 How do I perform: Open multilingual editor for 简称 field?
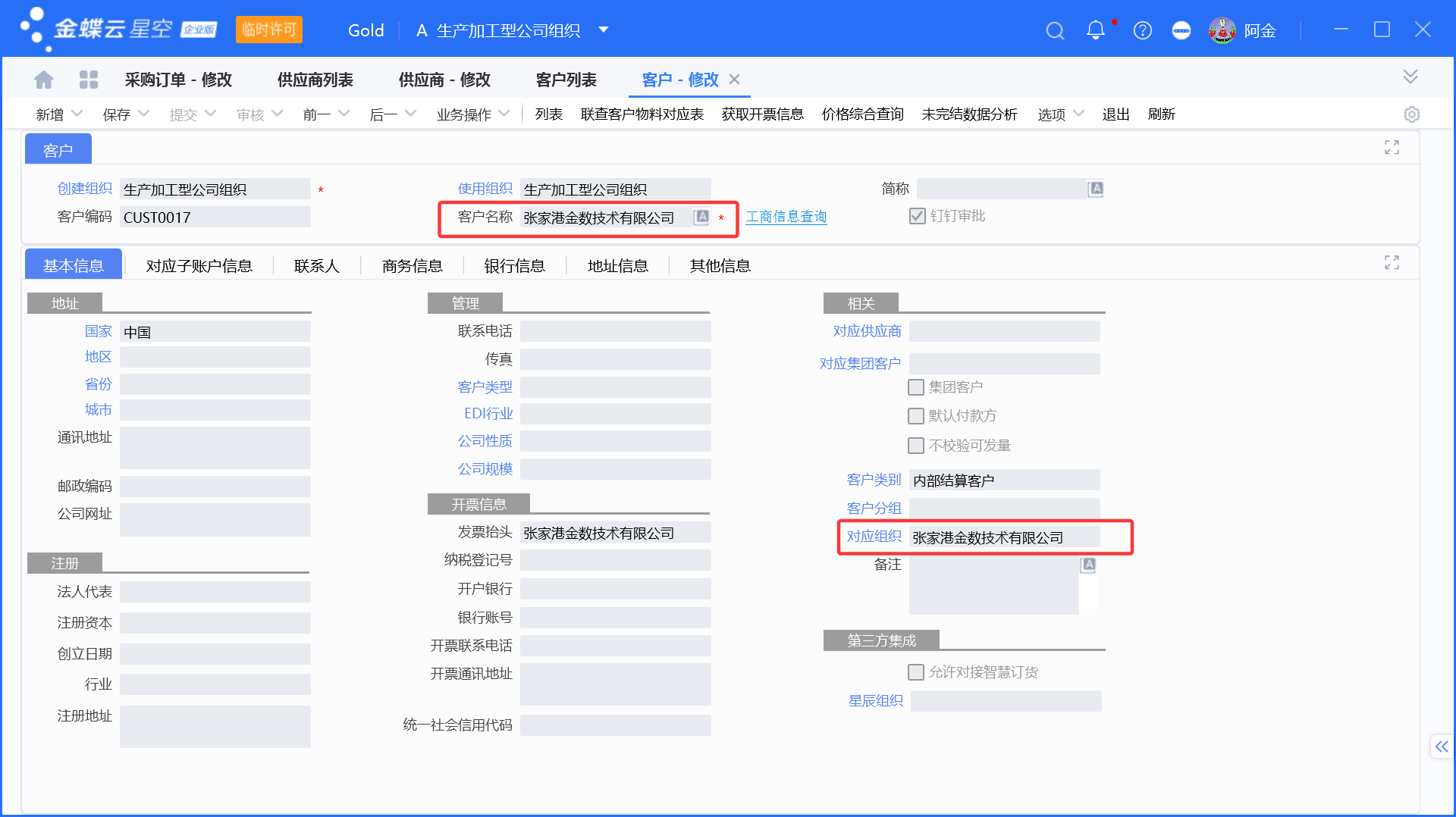pos(1096,189)
